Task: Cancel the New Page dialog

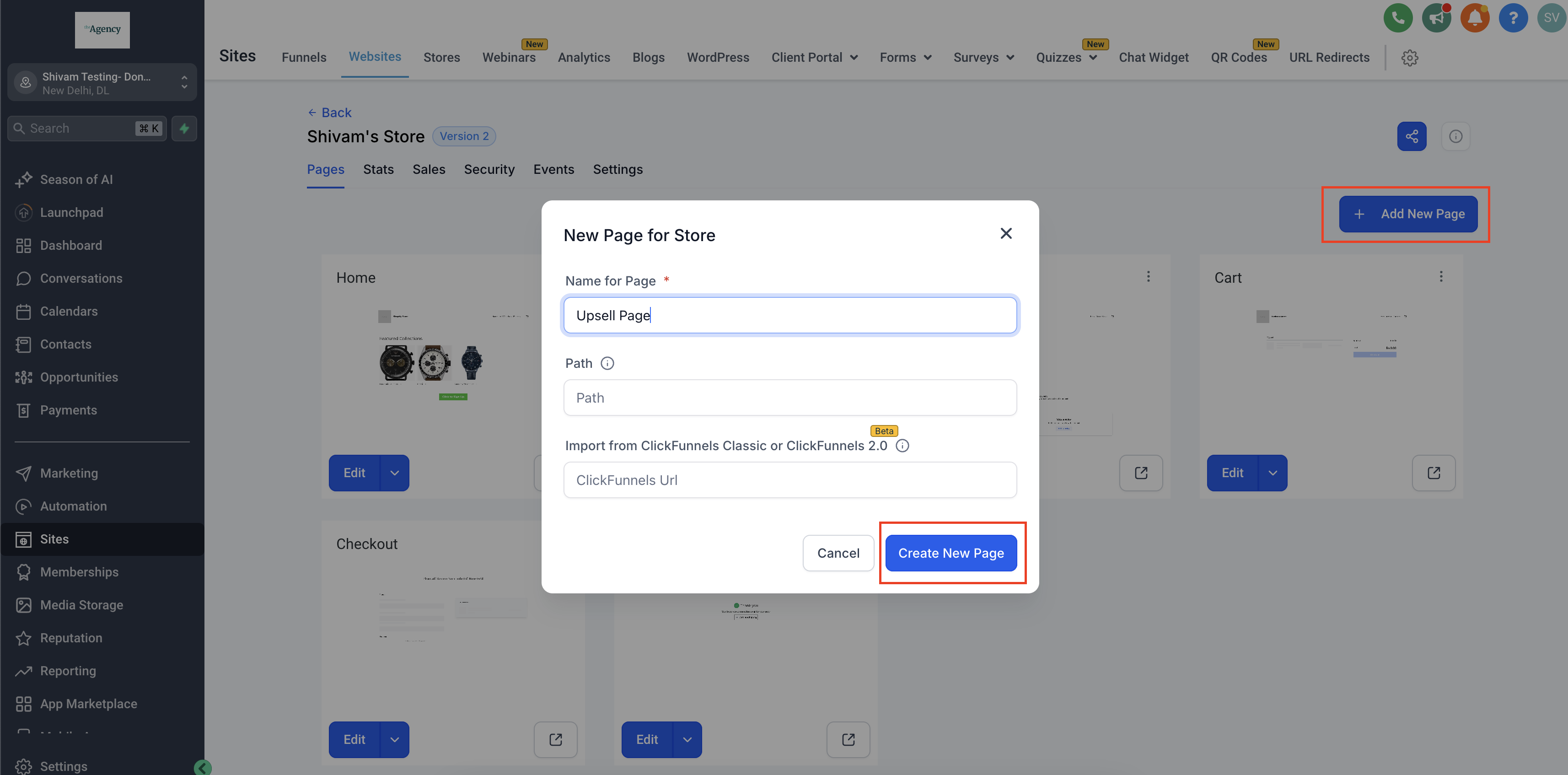Action: click(838, 553)
